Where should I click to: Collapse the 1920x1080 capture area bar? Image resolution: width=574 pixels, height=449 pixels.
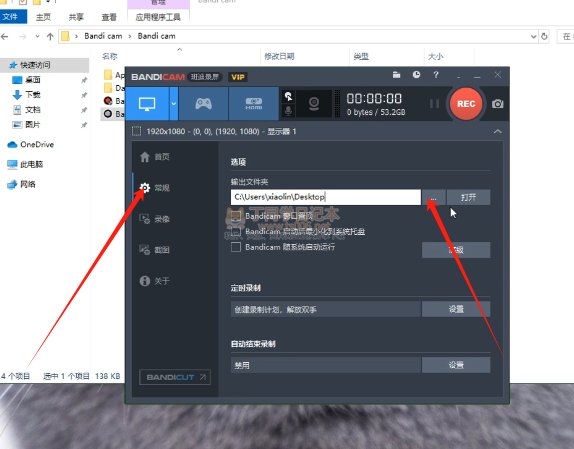pos(497,131)
